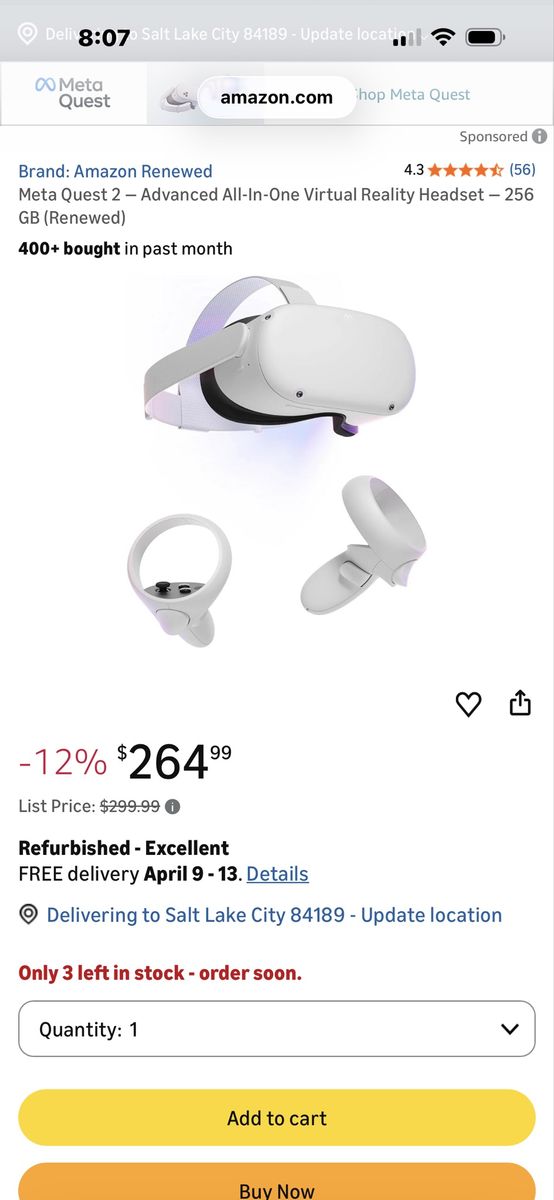Tap the heart wishlist icon
This screenshot has height=1200, width=554.
point(468,704)
